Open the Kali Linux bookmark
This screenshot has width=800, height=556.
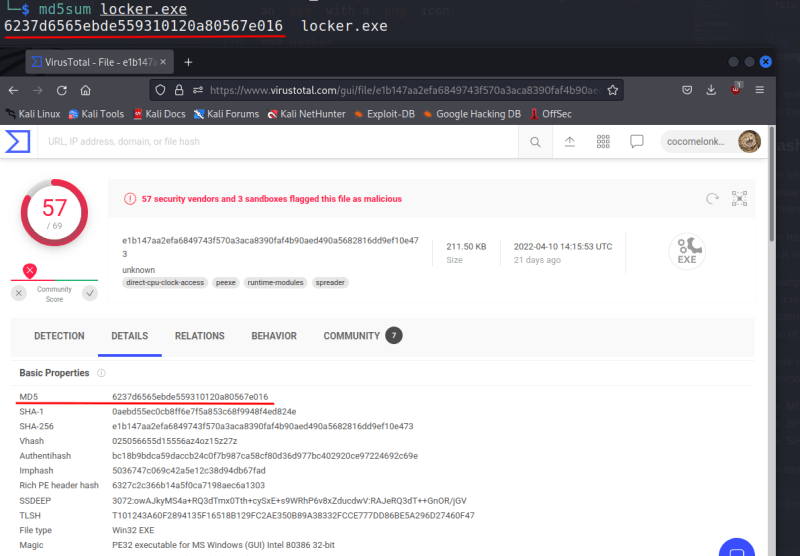point(33,114)
